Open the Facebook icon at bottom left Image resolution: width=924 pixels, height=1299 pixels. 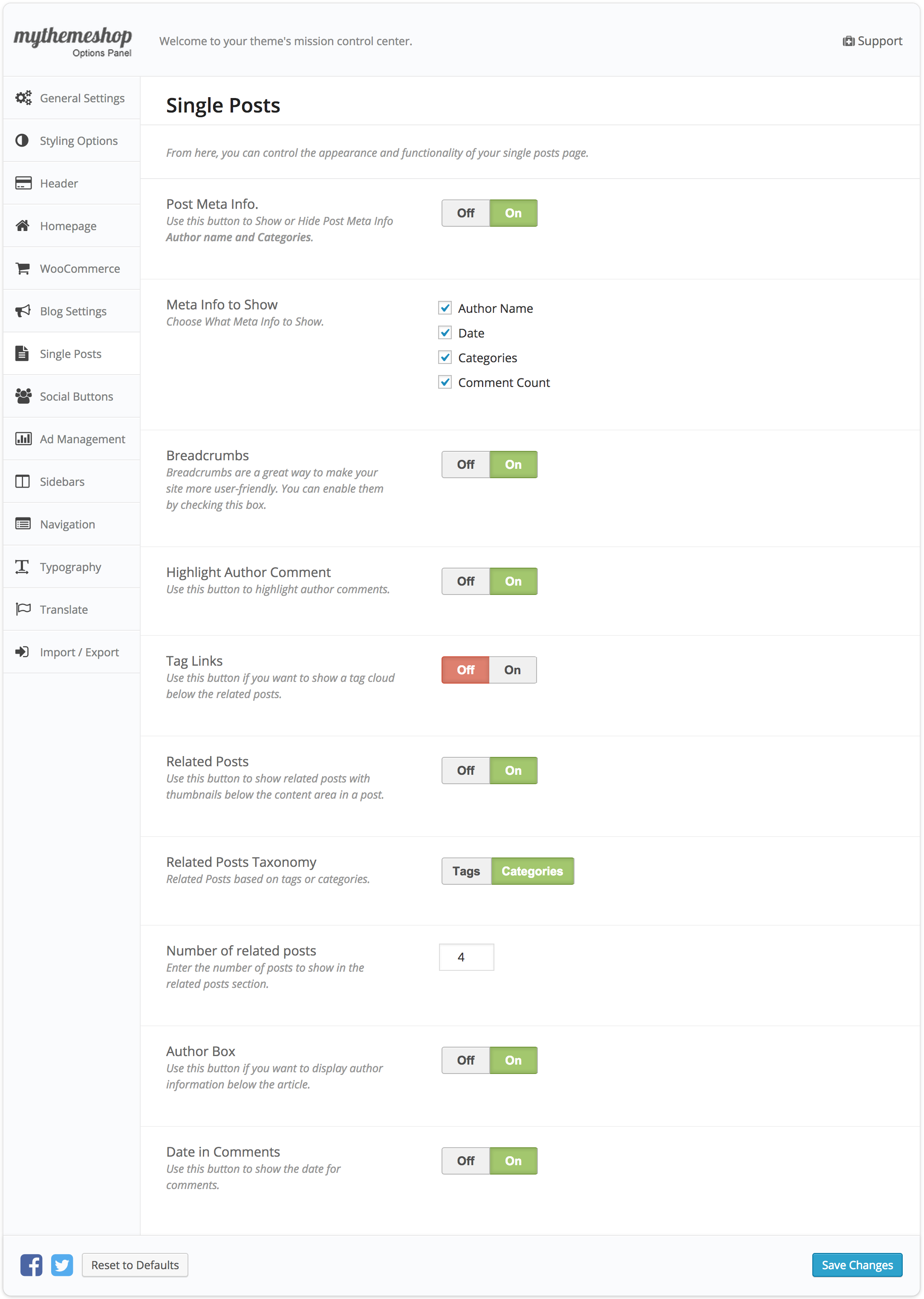coord(31,1265)
